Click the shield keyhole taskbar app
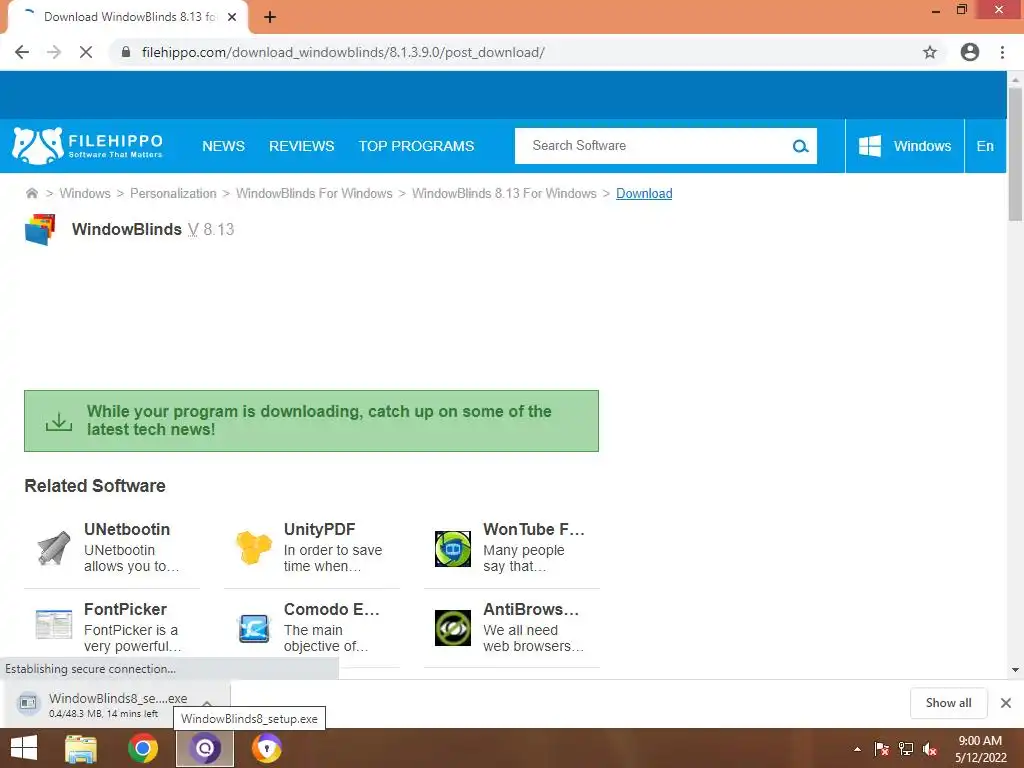Screen dimensions: 1024x768 point(266,748)
